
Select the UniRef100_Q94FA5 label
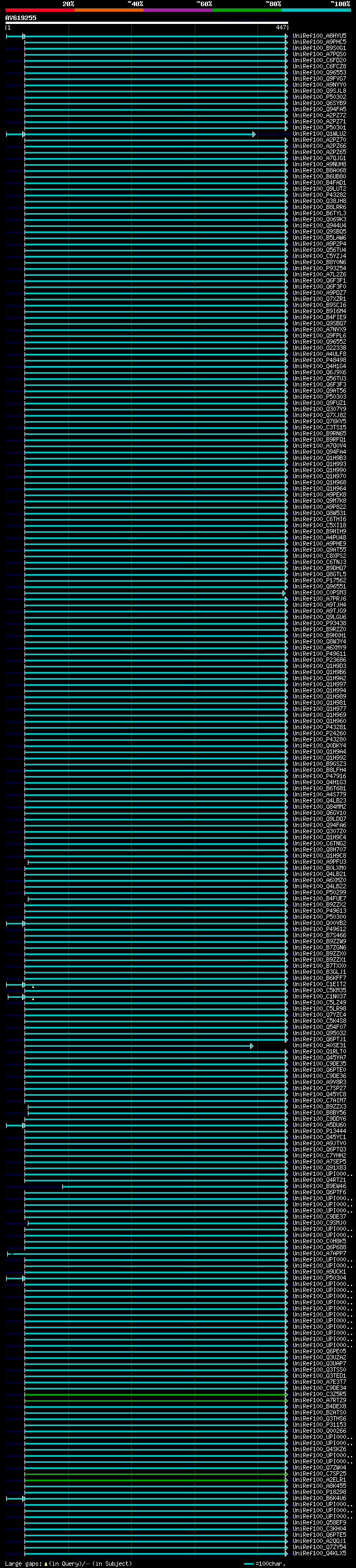[319, 110]
